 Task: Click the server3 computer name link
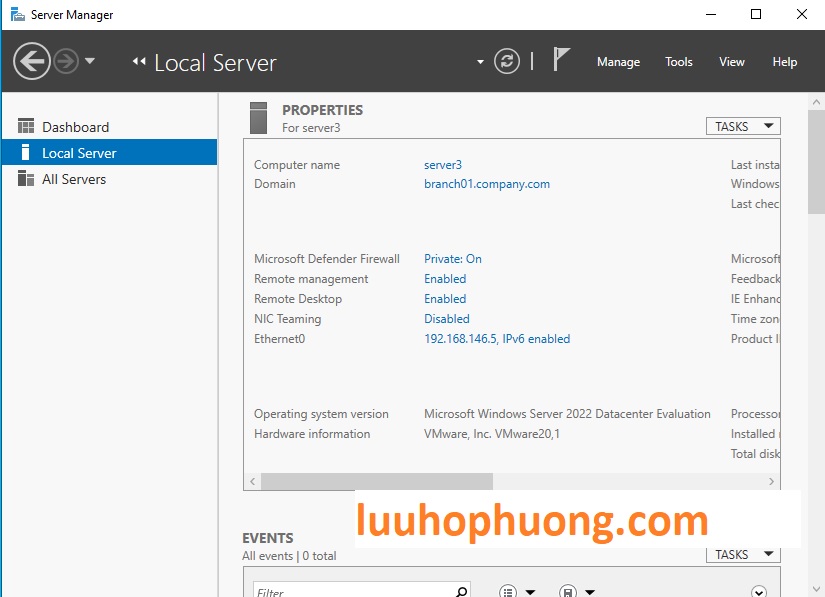(443, 164)
